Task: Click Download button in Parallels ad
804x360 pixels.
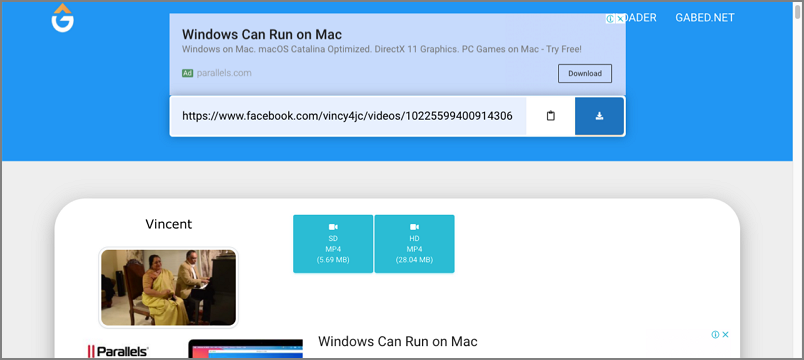Action: [x=585, y=73]
